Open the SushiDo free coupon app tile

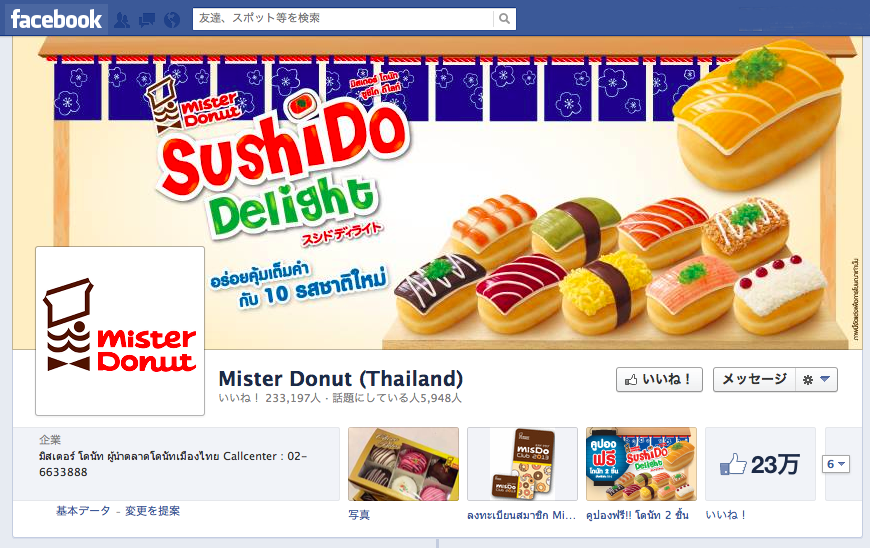click(641, 464)
